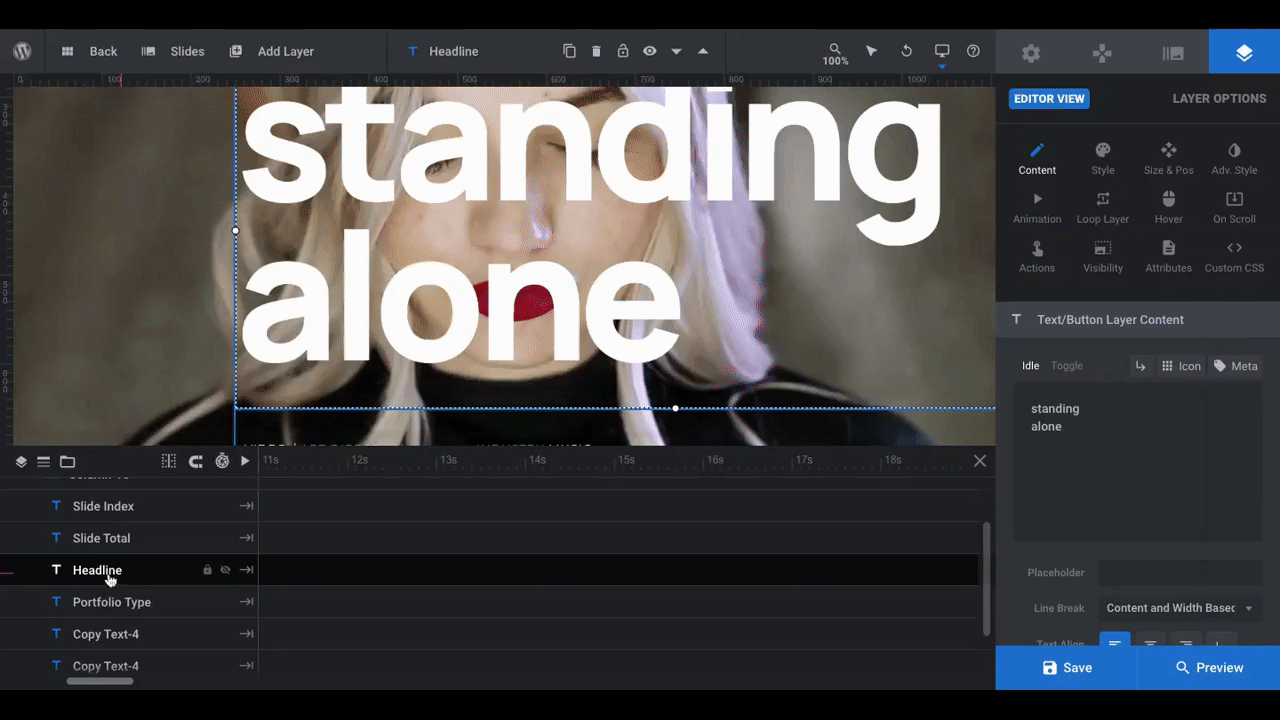Image resolution: width=1280 pixels, height=720 pixels.
Task: Click the Meta tag button
Action: point(1236,366)
